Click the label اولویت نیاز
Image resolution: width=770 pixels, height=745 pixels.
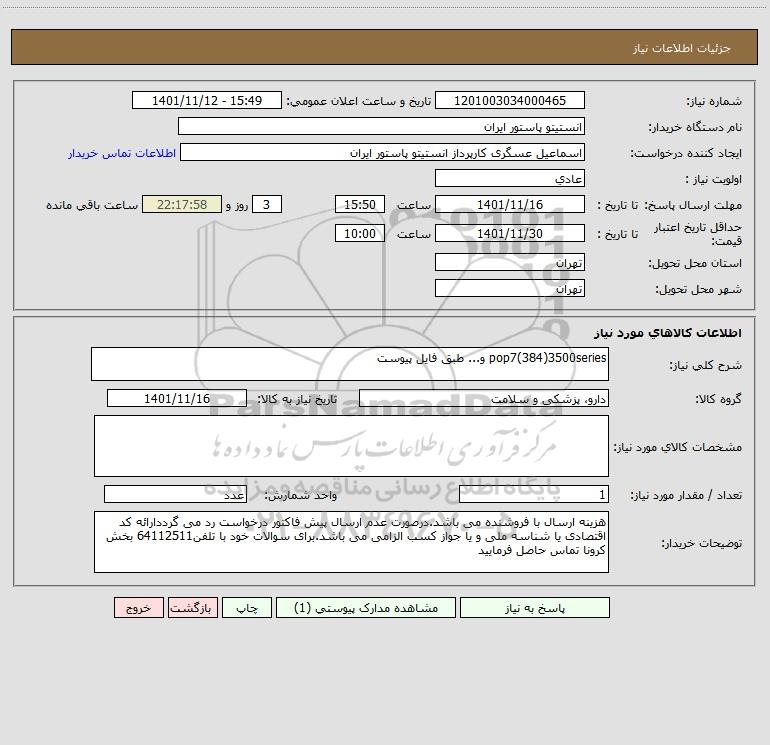(x=713, y=180)
